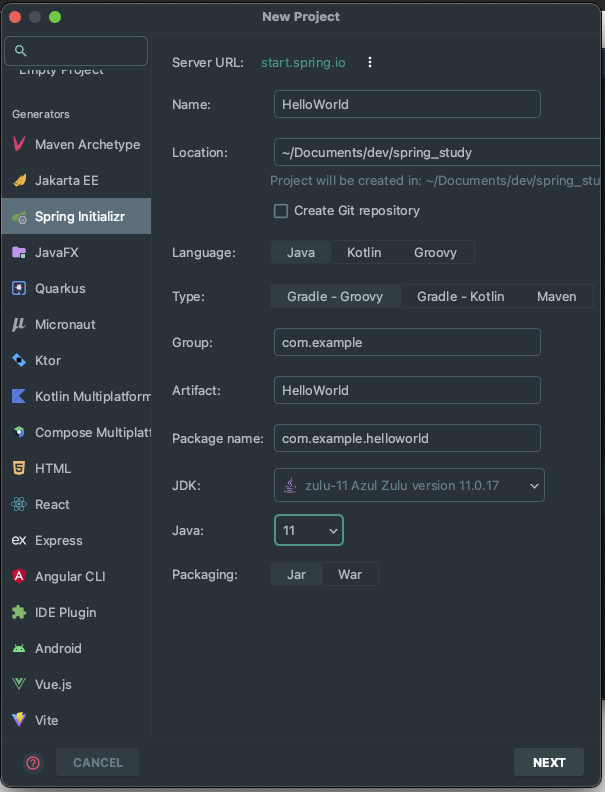Select the Quarkus generator entry
This screenshot has height=792, width=605.
point(76,288)
